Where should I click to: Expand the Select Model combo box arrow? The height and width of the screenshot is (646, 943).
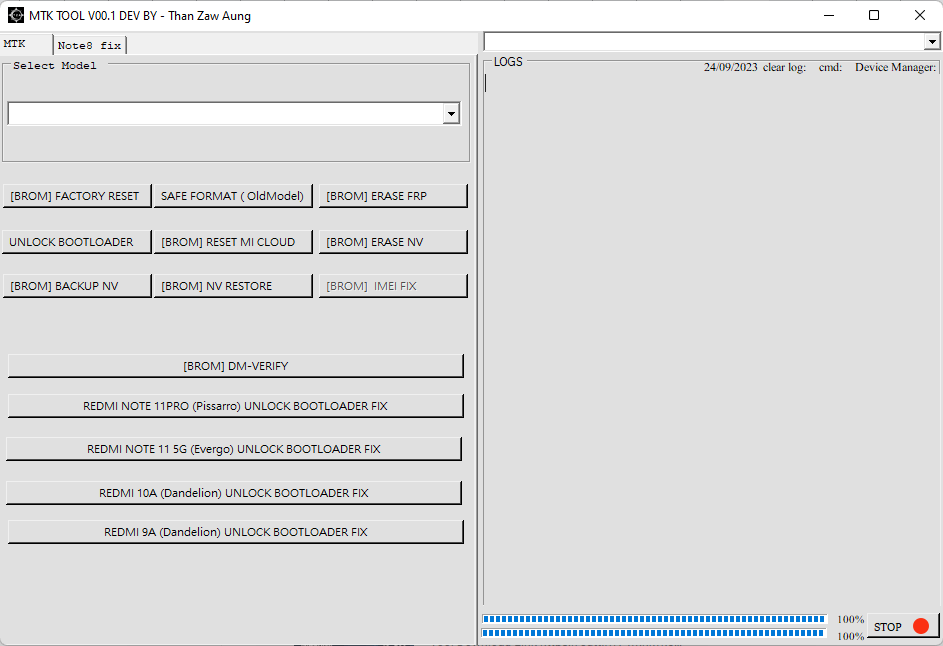(451, 113)
